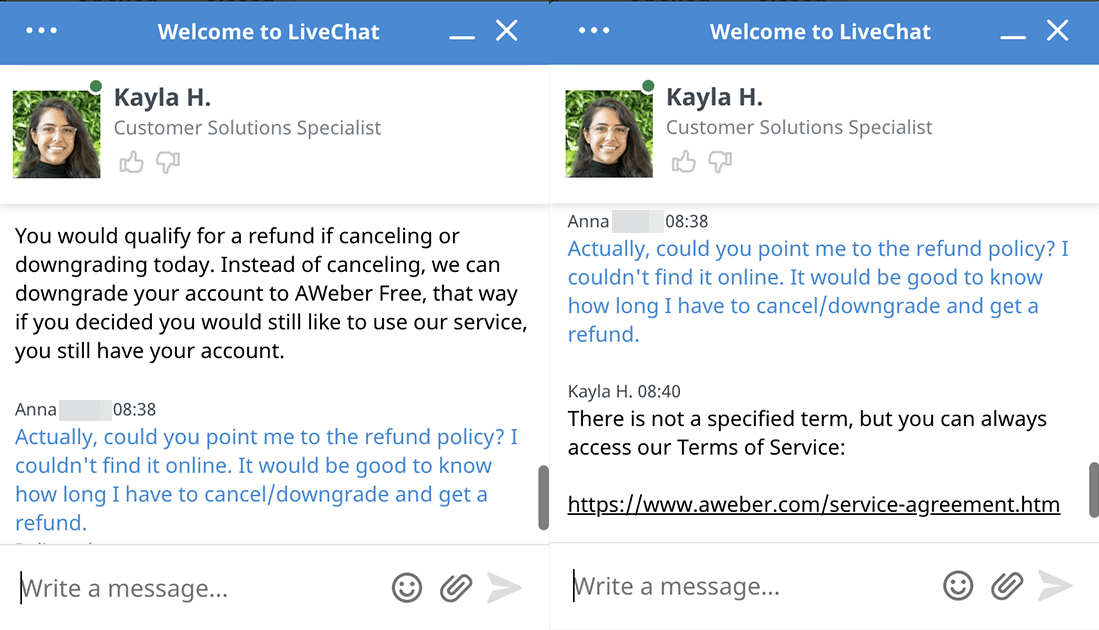Click right chat conversation scrollbar
Image resolution: width=1099 pixels, height=630 pixels.
tap(1094, 489)
